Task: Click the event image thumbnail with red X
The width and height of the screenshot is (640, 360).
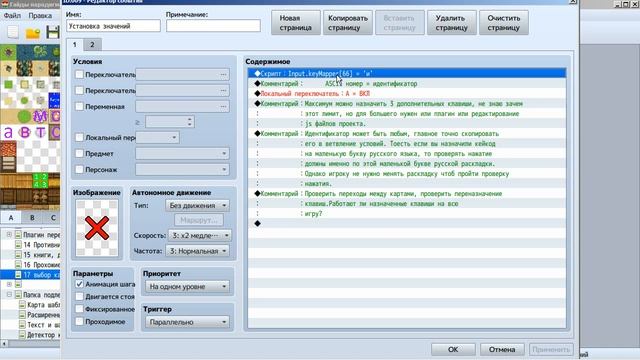Action: (97, 228)
